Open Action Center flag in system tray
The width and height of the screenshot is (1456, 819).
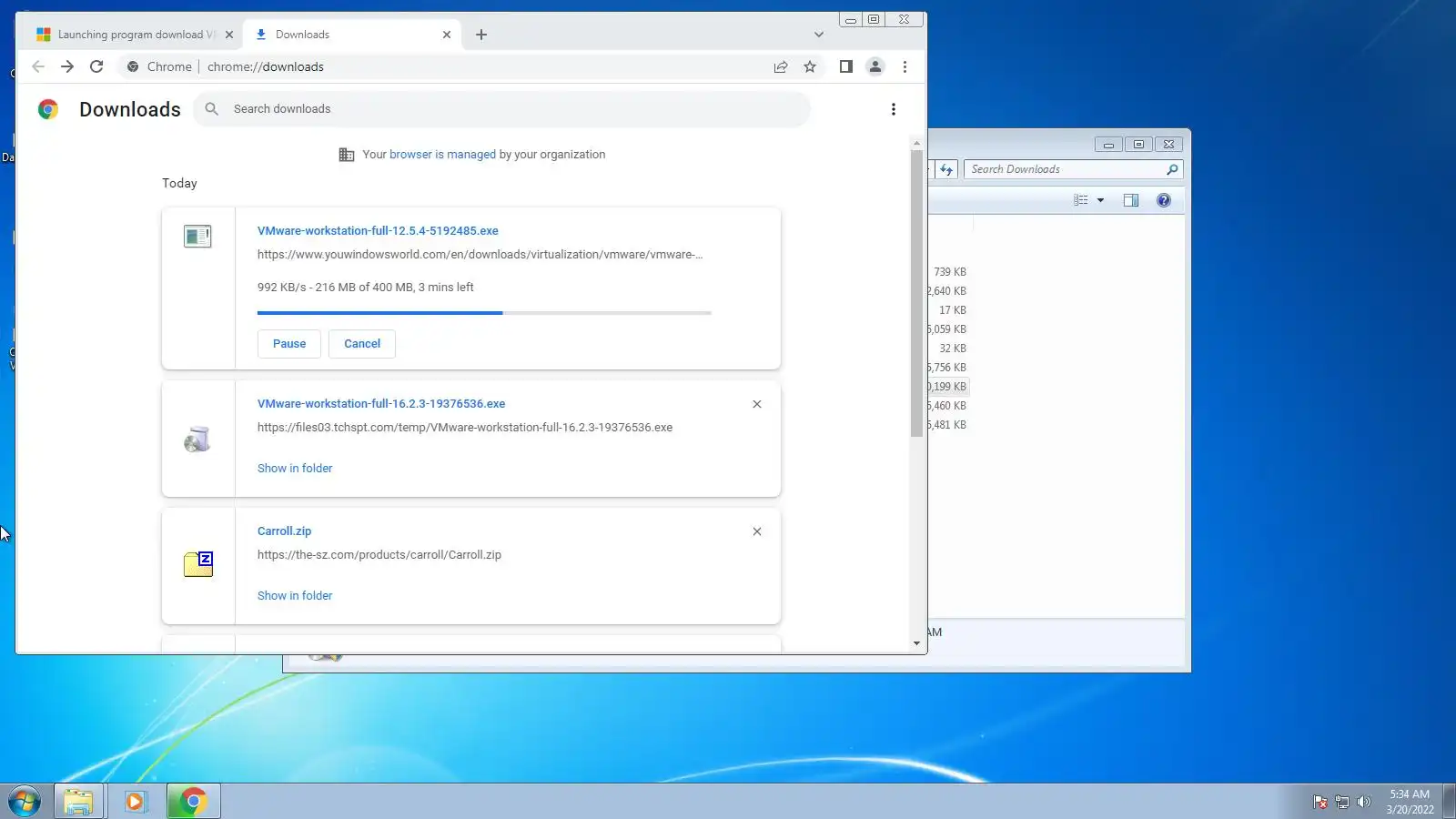pyautogui.click(x=1319, y=802)
